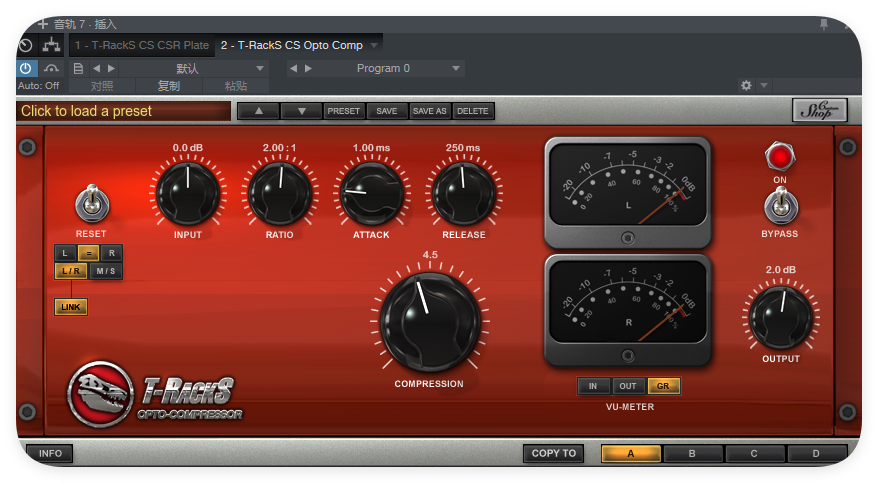Screen dimensions: 878x483
Task: Pin the plugin window with the pushpin icon
Action: tap(824, 24)
